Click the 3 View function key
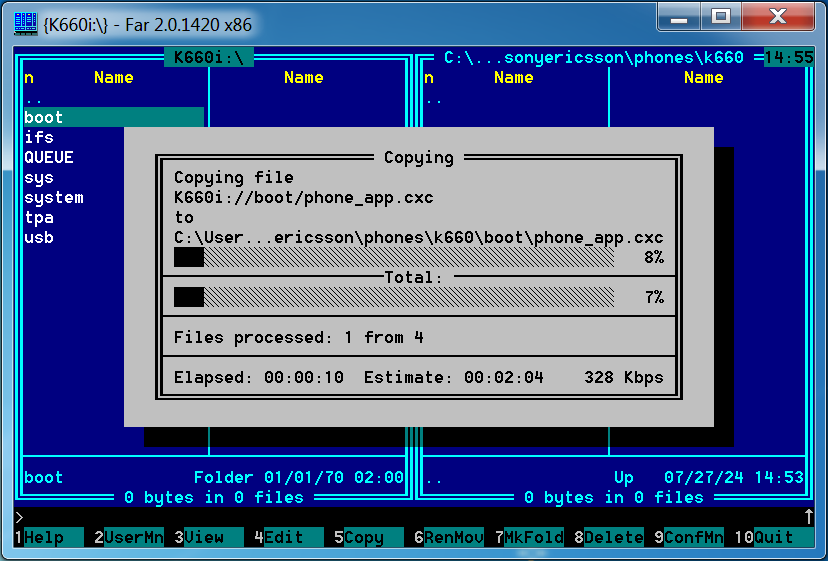Image resolution: width=828 pixels, height=561 pixels. tap(209, 537)
